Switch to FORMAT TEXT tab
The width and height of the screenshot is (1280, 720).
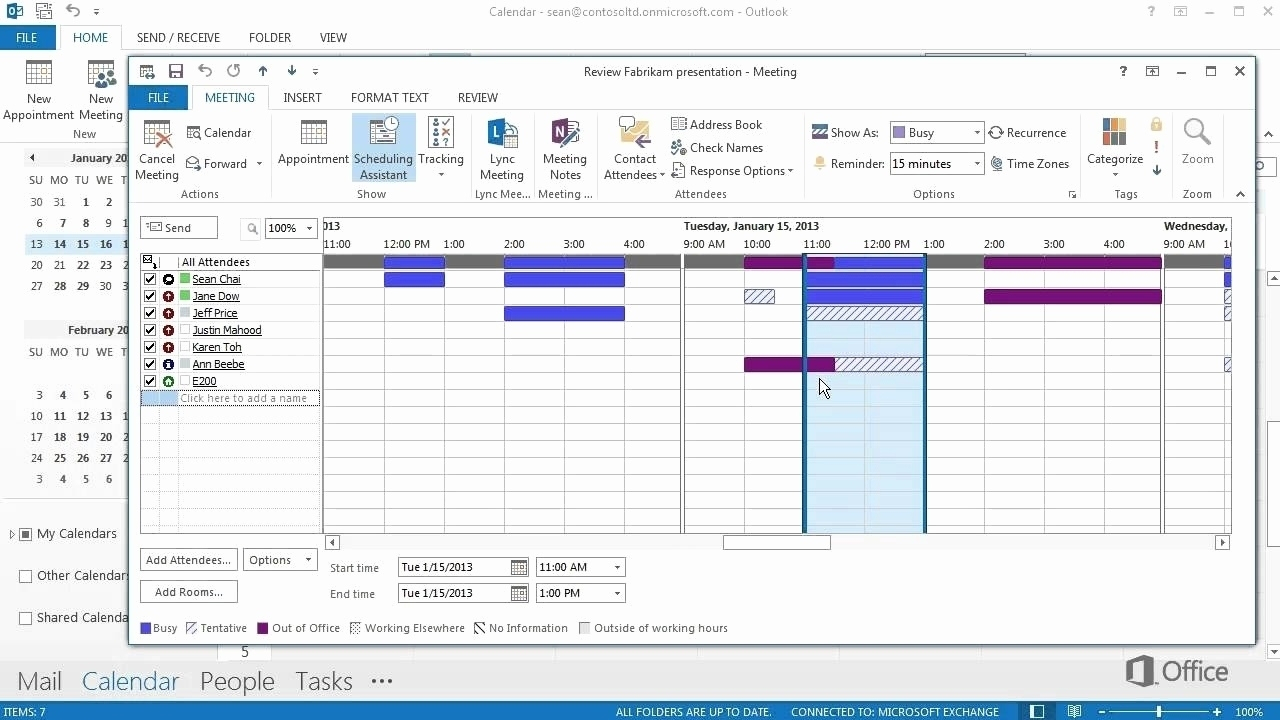coord(389,97)
